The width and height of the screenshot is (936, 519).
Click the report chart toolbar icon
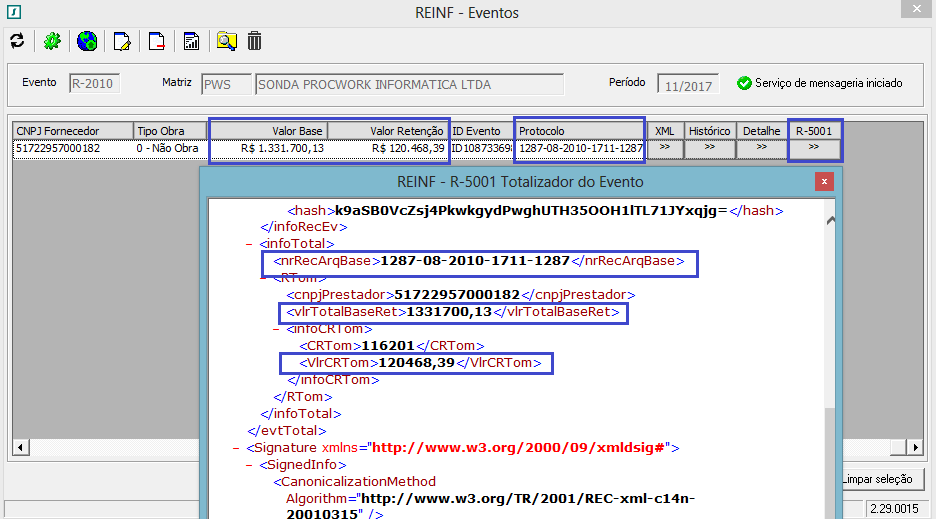[191, 41]
